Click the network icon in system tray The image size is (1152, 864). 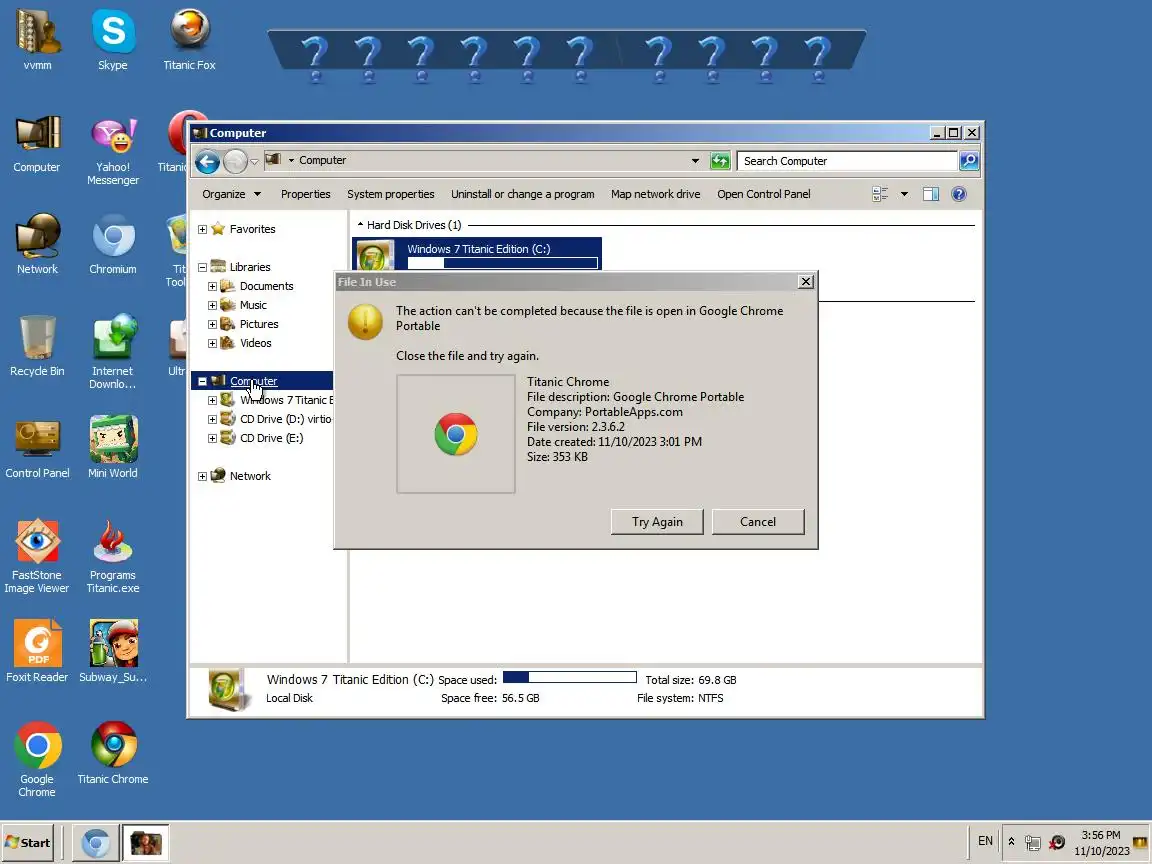coord(1033,843)
